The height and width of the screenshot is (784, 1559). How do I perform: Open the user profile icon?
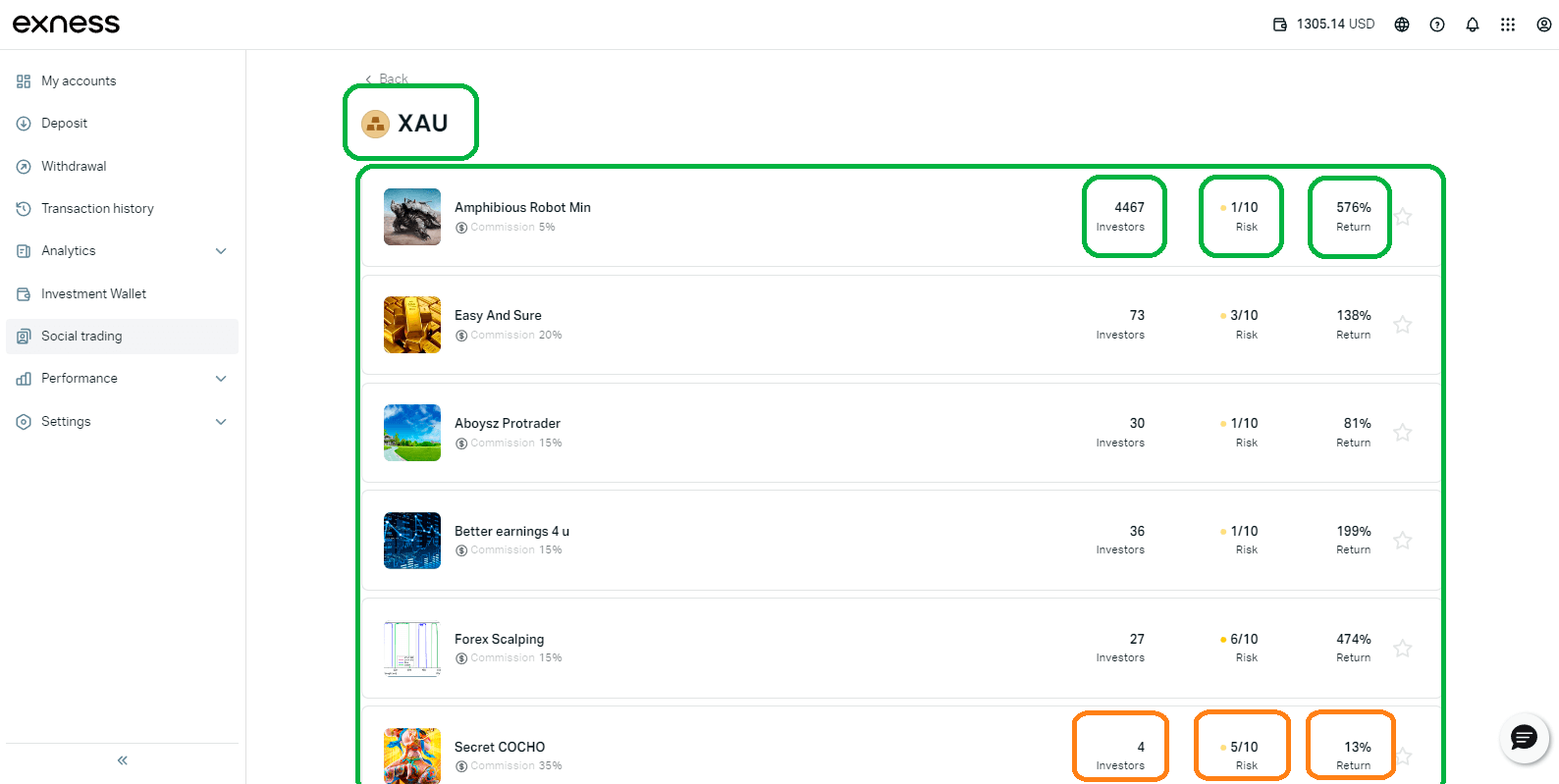click(1543, 25)
